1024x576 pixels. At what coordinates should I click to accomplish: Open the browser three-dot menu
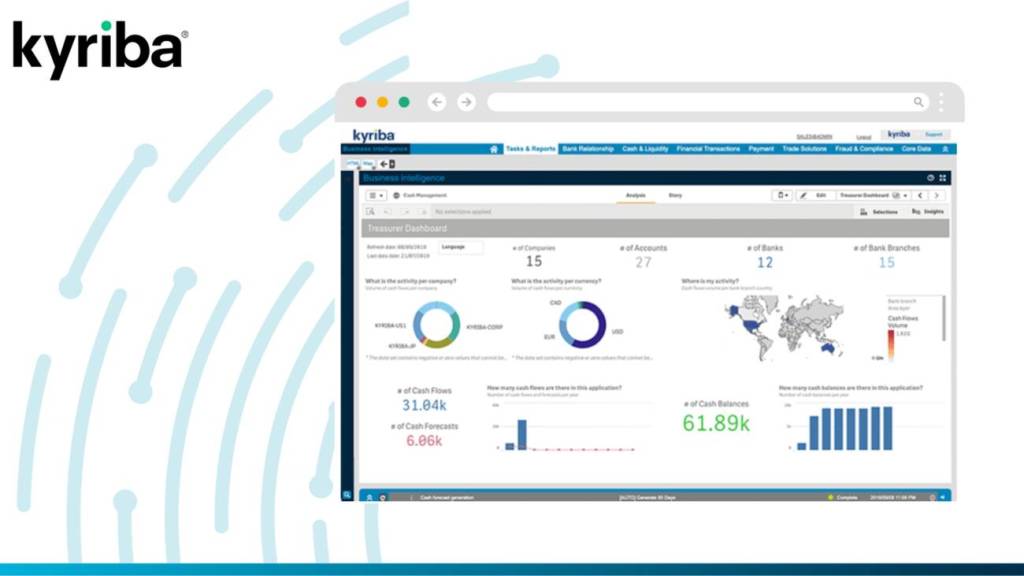(x=941, y=102)
